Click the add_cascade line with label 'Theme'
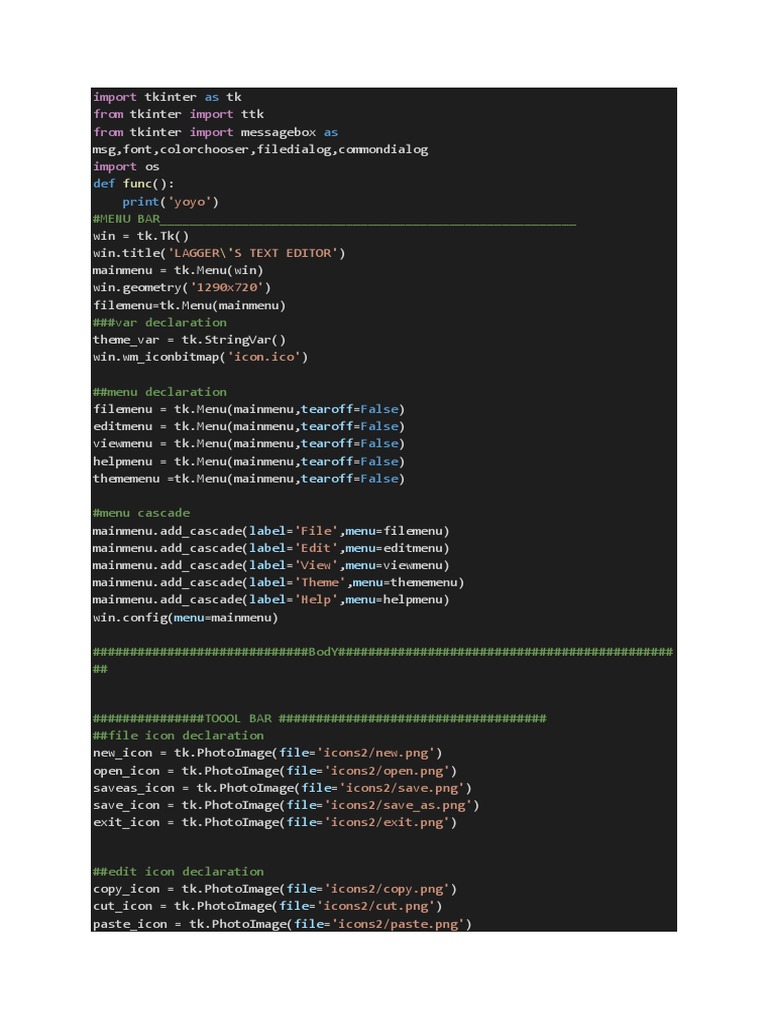 pyautogui.click(x=278, y=582)
